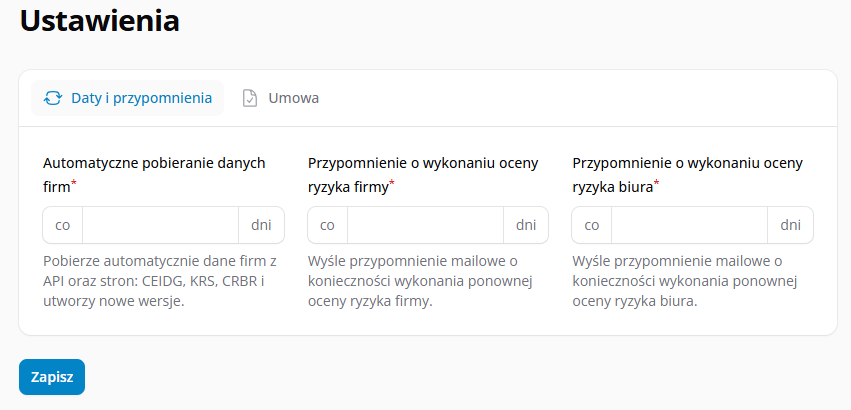Focus the ryzyka biura reminder days input

point(689,225)
